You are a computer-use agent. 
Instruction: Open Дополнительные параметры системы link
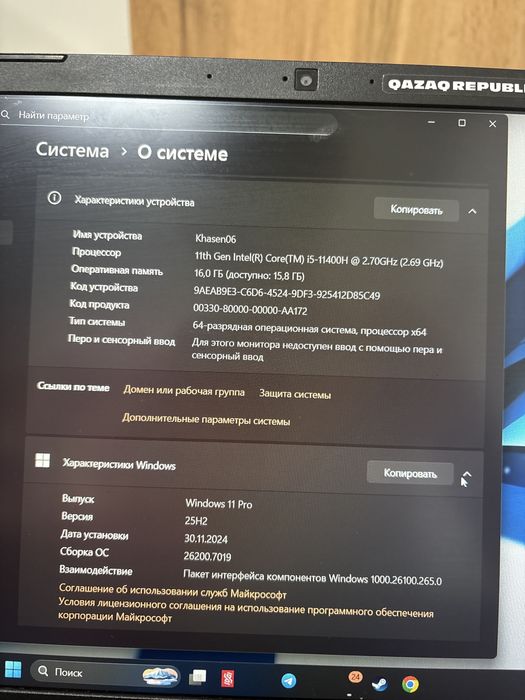click(x=206, y=420)
